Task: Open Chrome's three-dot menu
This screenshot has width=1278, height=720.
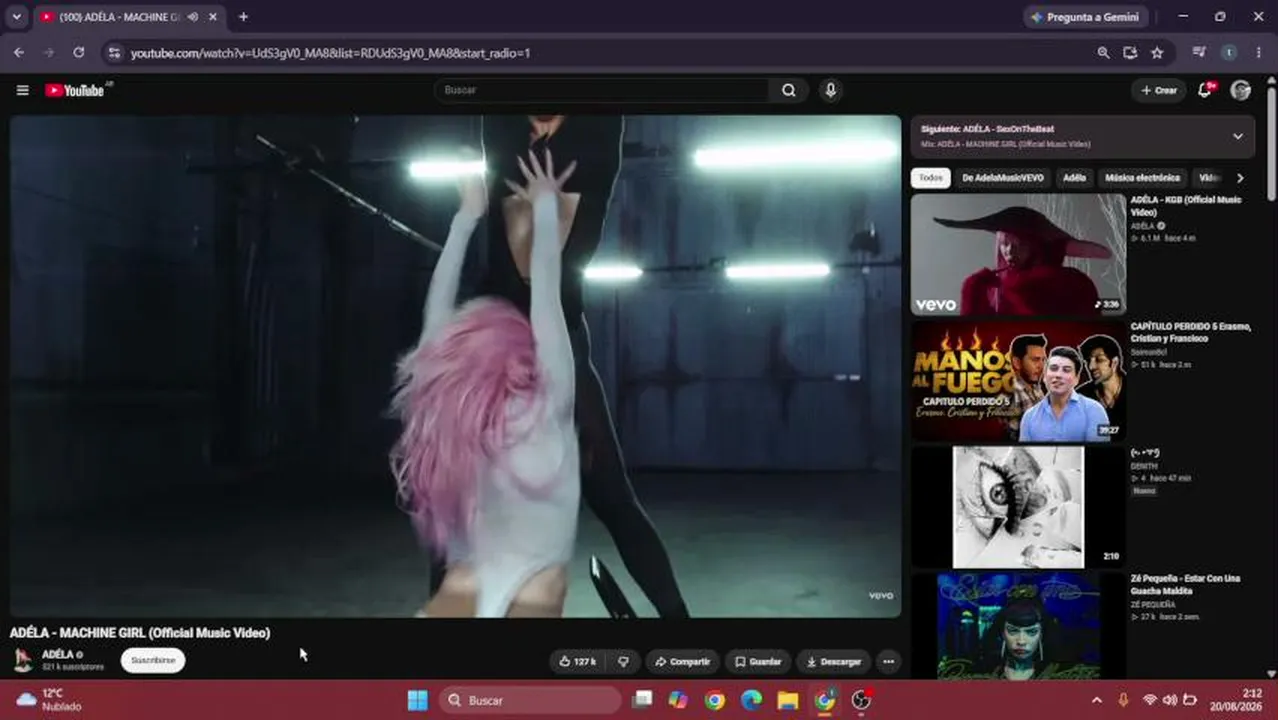Action: tap(1259, 53)
